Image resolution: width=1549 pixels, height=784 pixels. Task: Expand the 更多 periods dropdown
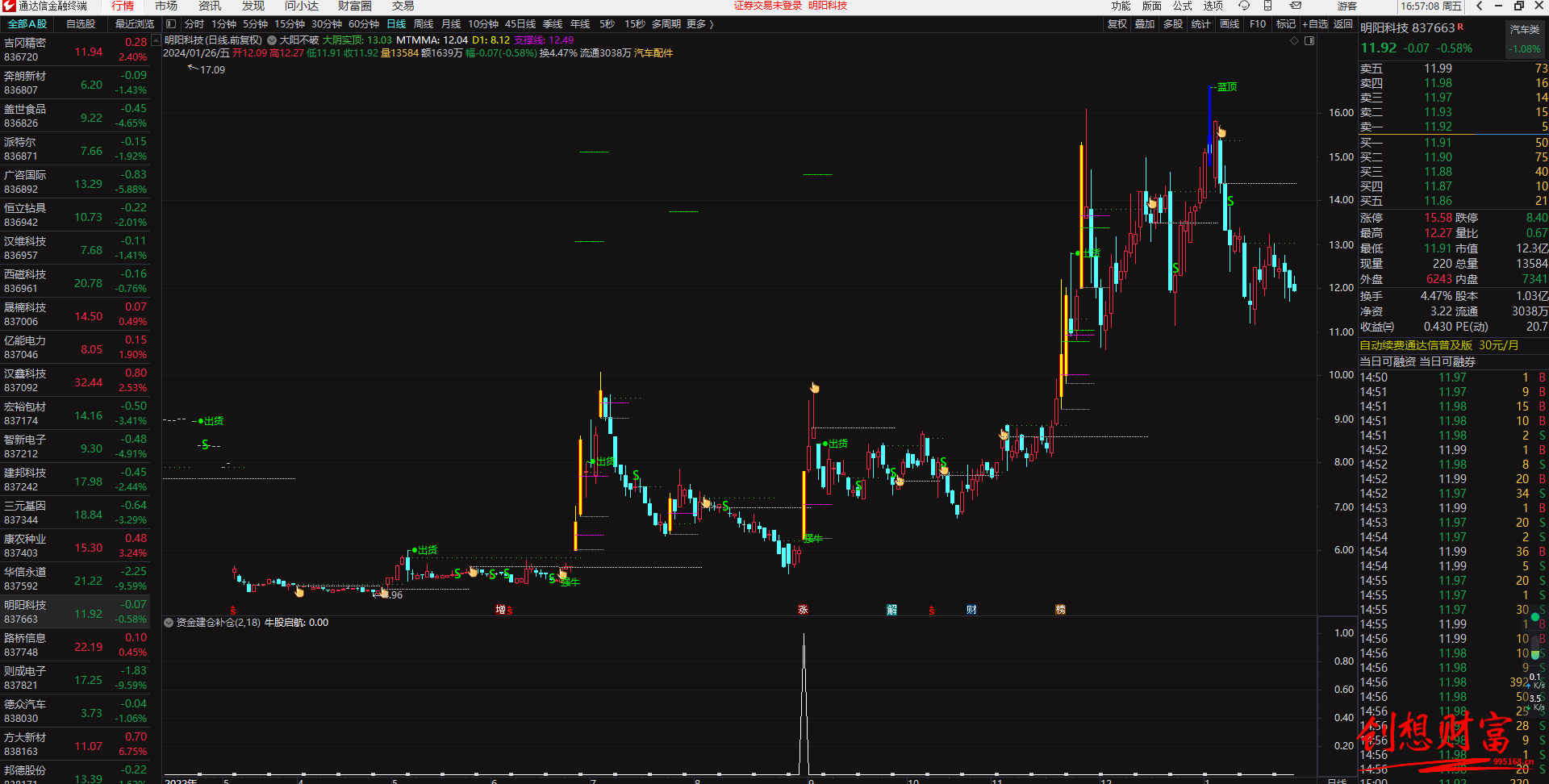(699, 24)
